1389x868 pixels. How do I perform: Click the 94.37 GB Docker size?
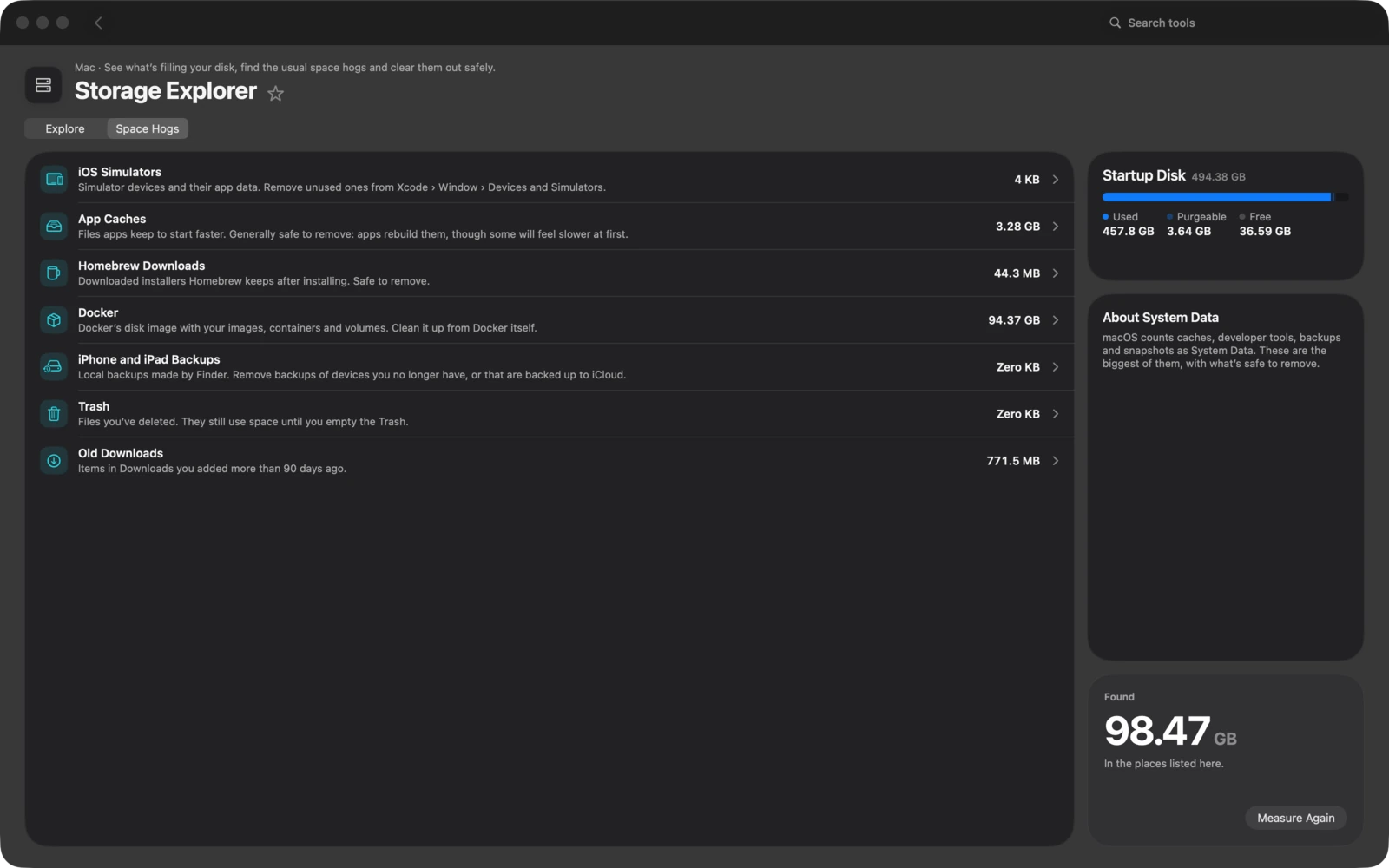(x=1014, y=320)
